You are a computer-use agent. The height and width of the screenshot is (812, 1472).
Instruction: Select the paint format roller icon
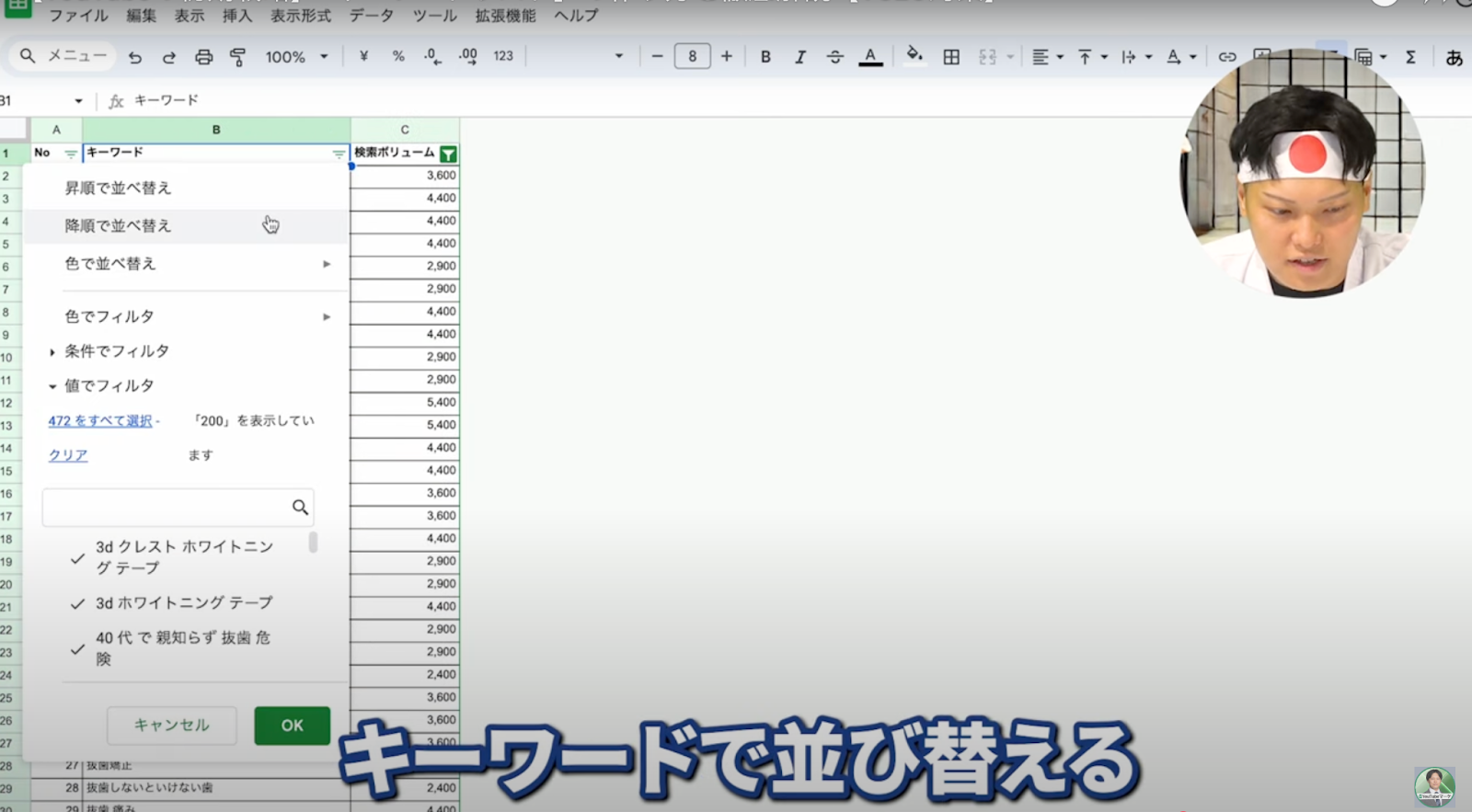[237, 57]
